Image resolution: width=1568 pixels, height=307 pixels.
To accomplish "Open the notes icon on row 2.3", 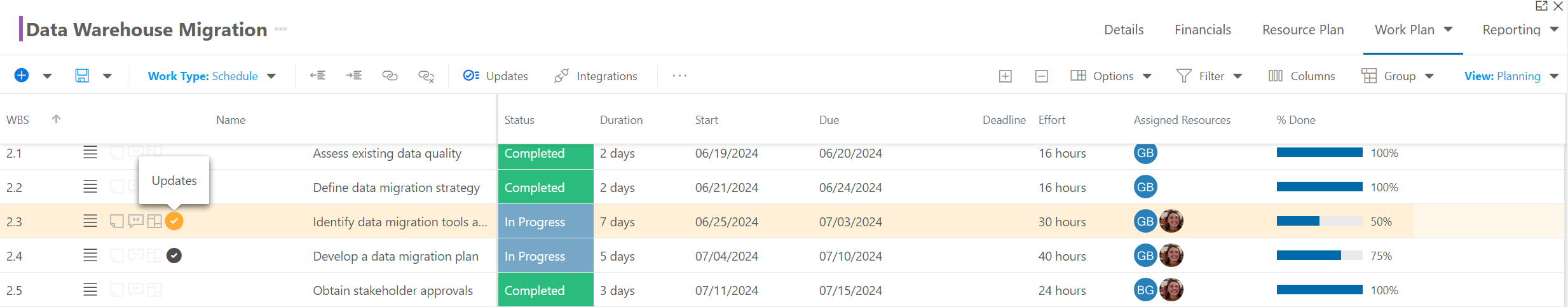I will (x=117, y=221).
